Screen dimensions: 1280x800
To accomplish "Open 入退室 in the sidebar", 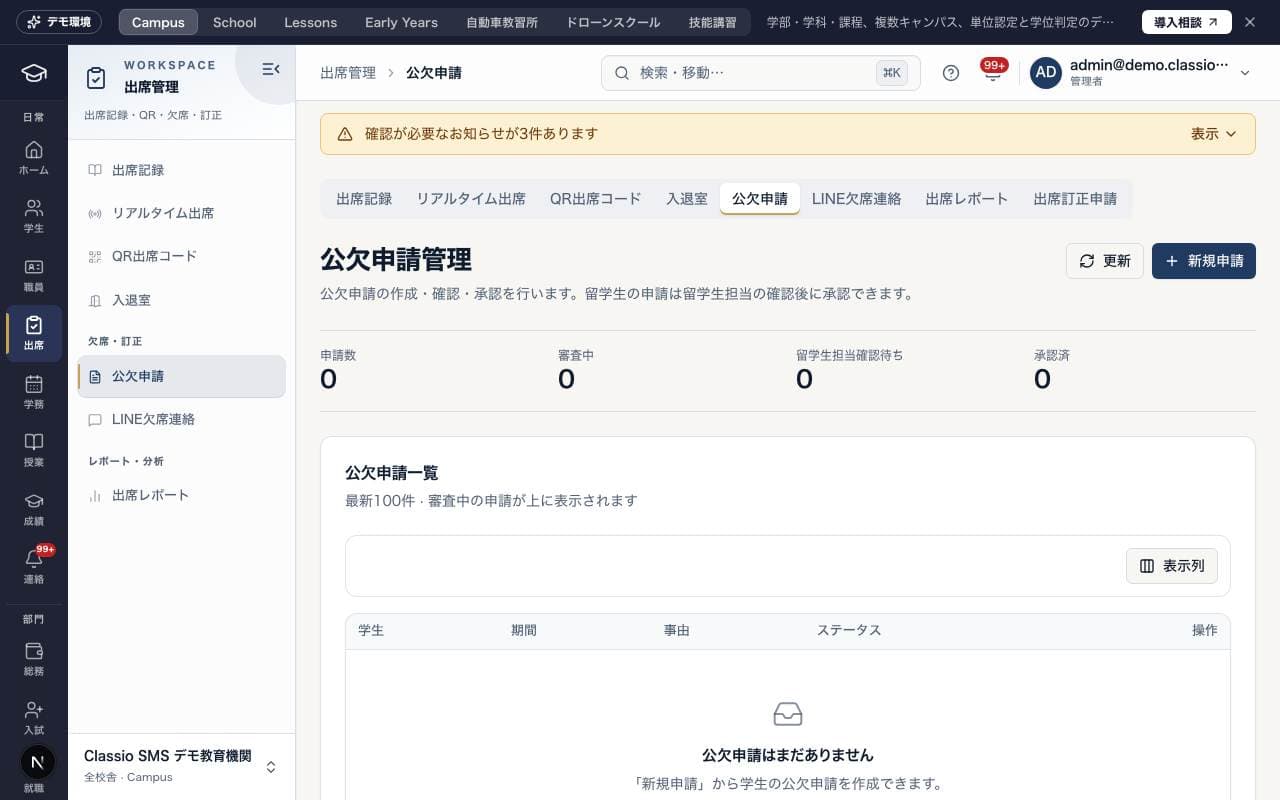I will (182, 300).
